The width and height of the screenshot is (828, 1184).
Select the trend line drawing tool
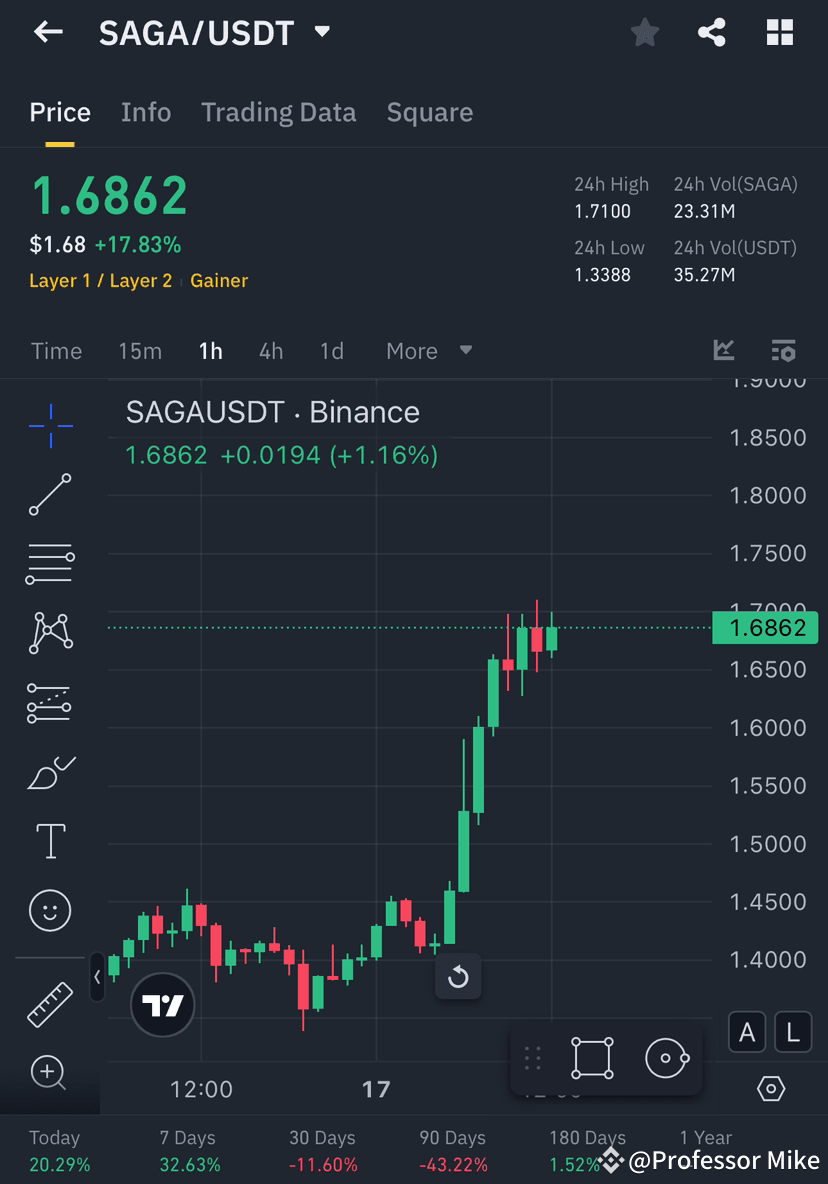[49, 495]
